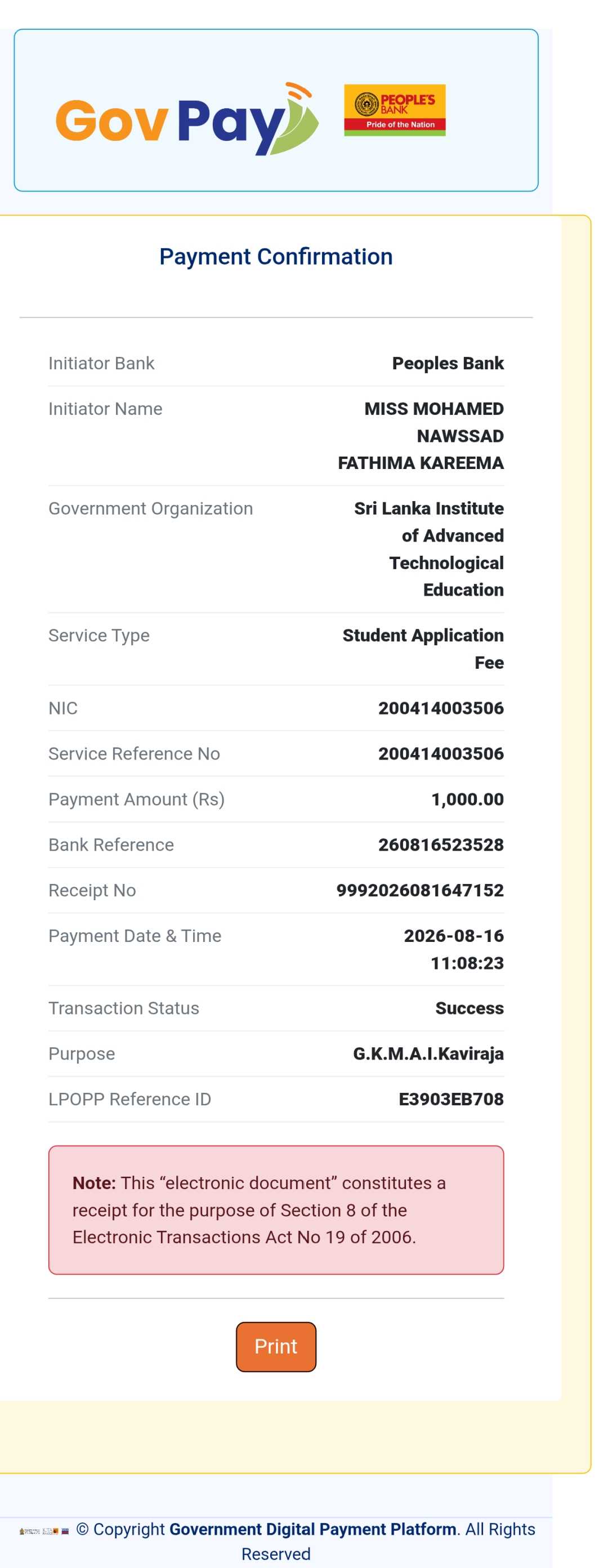Screen dimensions: 608x1568
Task: Click the Payment Date & Time value
Action: pyautogui.click(x=453, y=949)
